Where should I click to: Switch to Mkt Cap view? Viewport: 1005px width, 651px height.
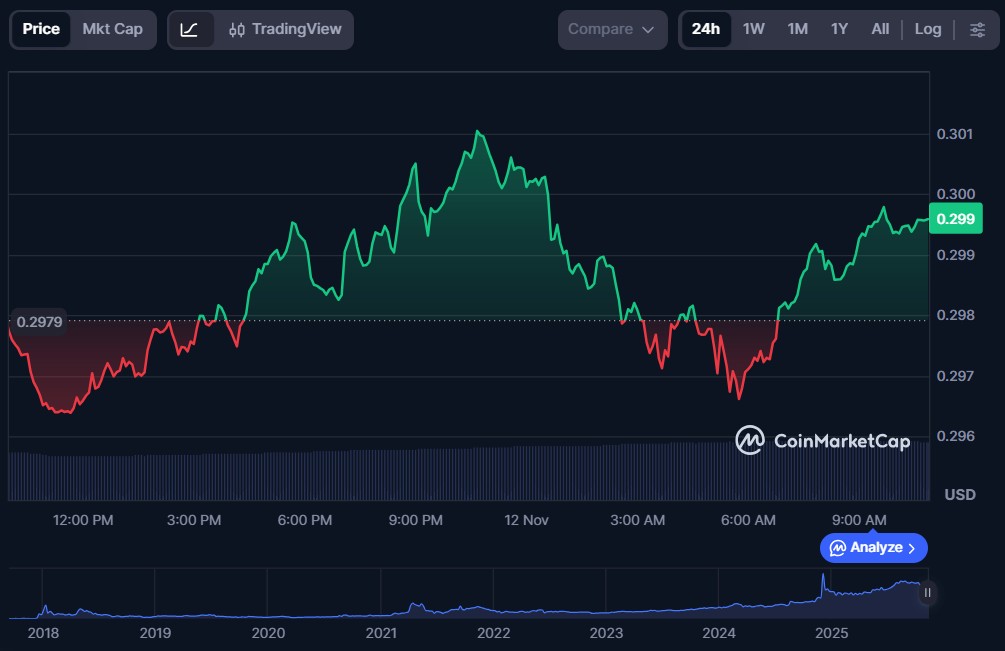click(112, 30)
